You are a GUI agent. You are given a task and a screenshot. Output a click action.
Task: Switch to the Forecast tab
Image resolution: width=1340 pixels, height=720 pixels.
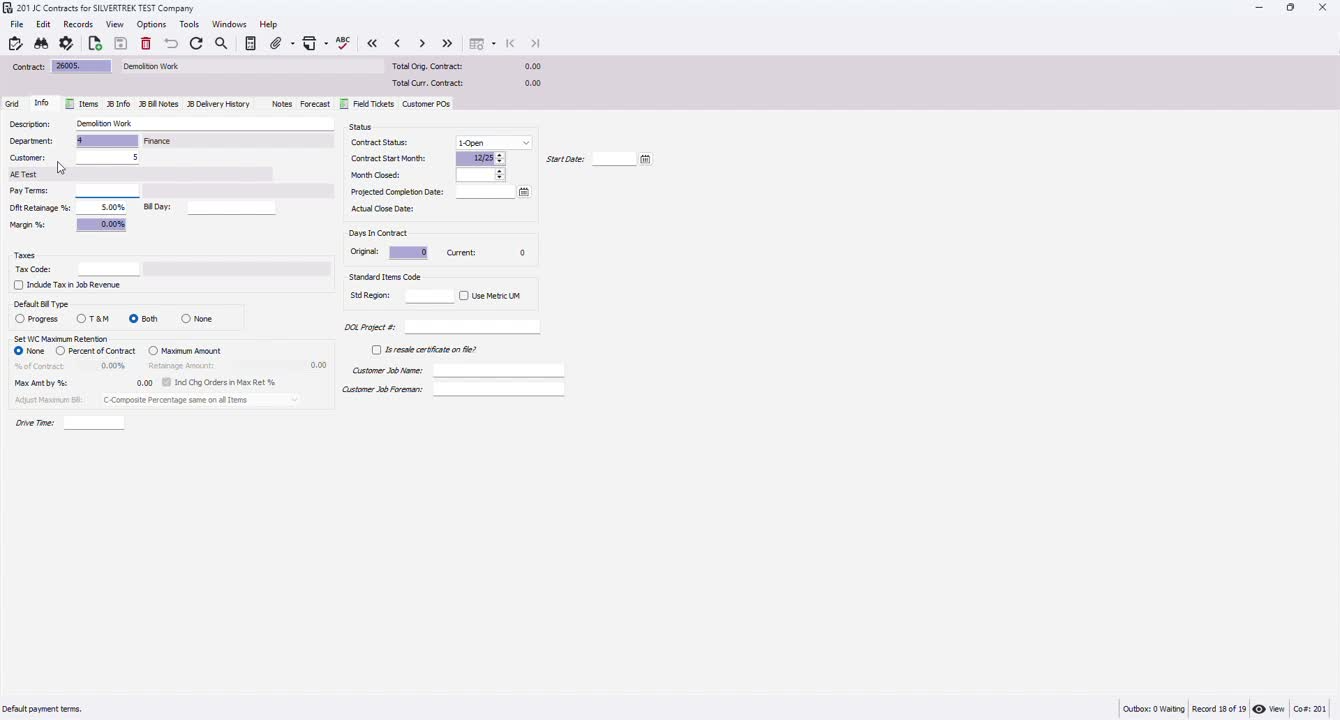[x=315, y=104]
